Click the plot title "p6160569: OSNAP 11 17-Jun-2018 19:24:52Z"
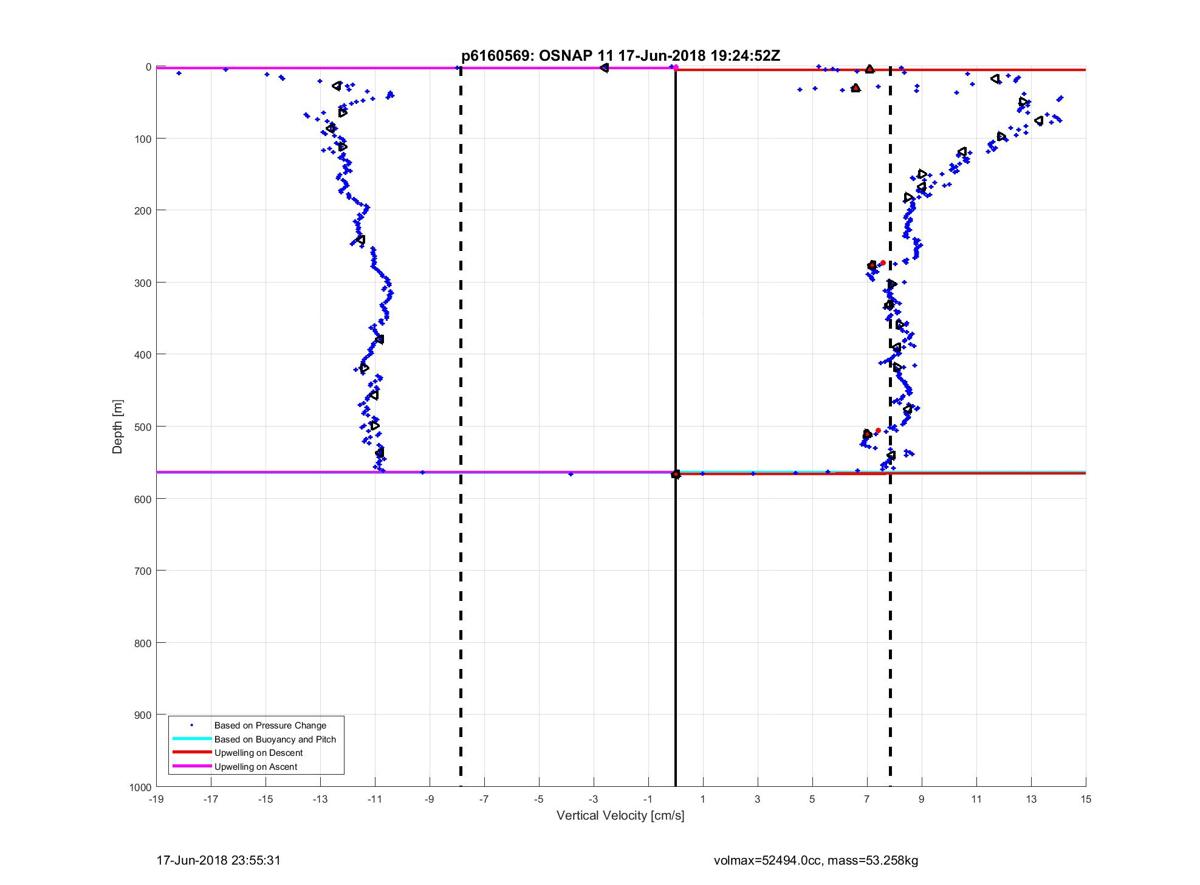 pos(620,56)
